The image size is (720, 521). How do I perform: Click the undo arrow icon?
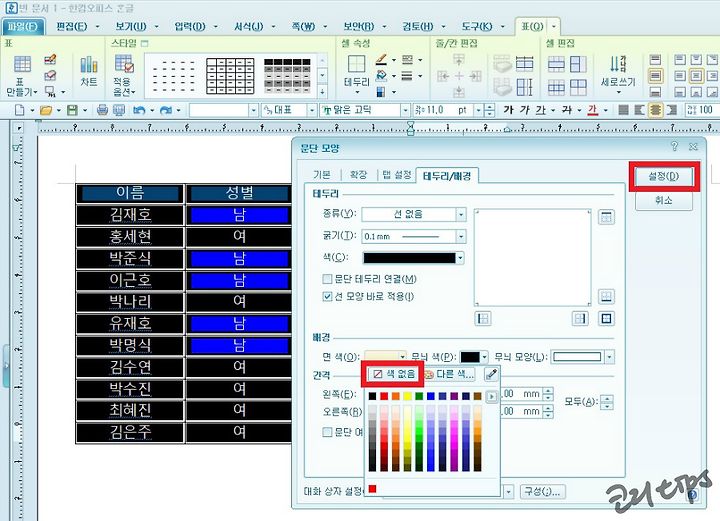(139, 110)
